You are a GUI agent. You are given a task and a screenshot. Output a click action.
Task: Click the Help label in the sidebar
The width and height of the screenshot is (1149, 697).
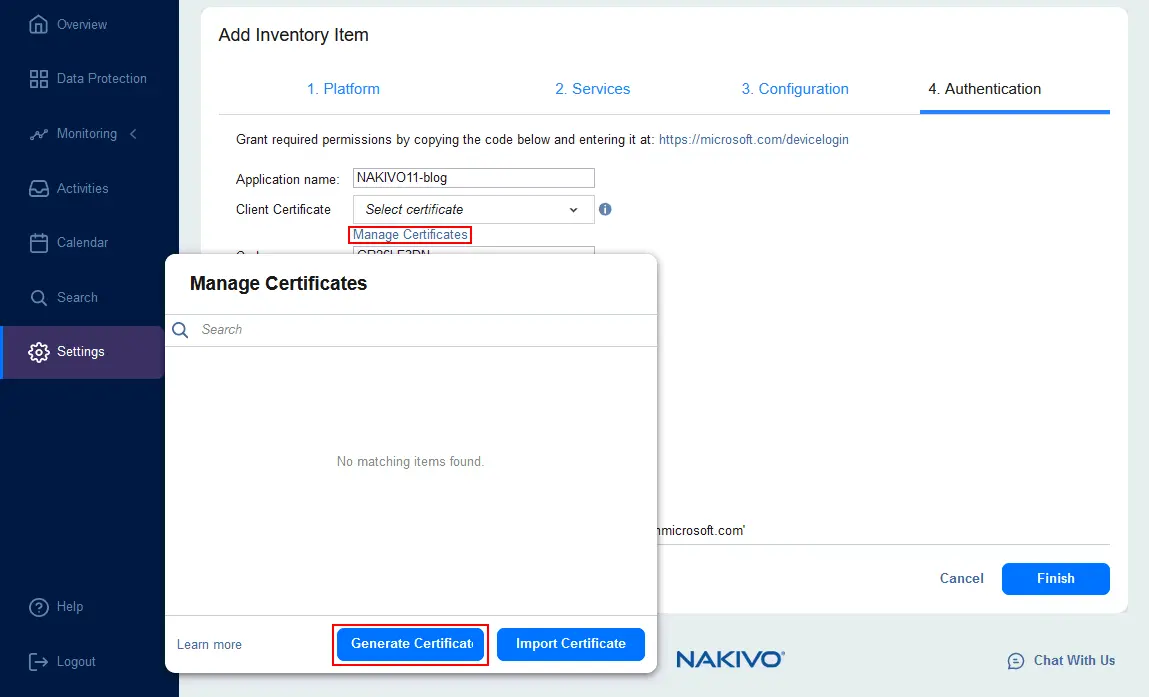tap(70, 607)
